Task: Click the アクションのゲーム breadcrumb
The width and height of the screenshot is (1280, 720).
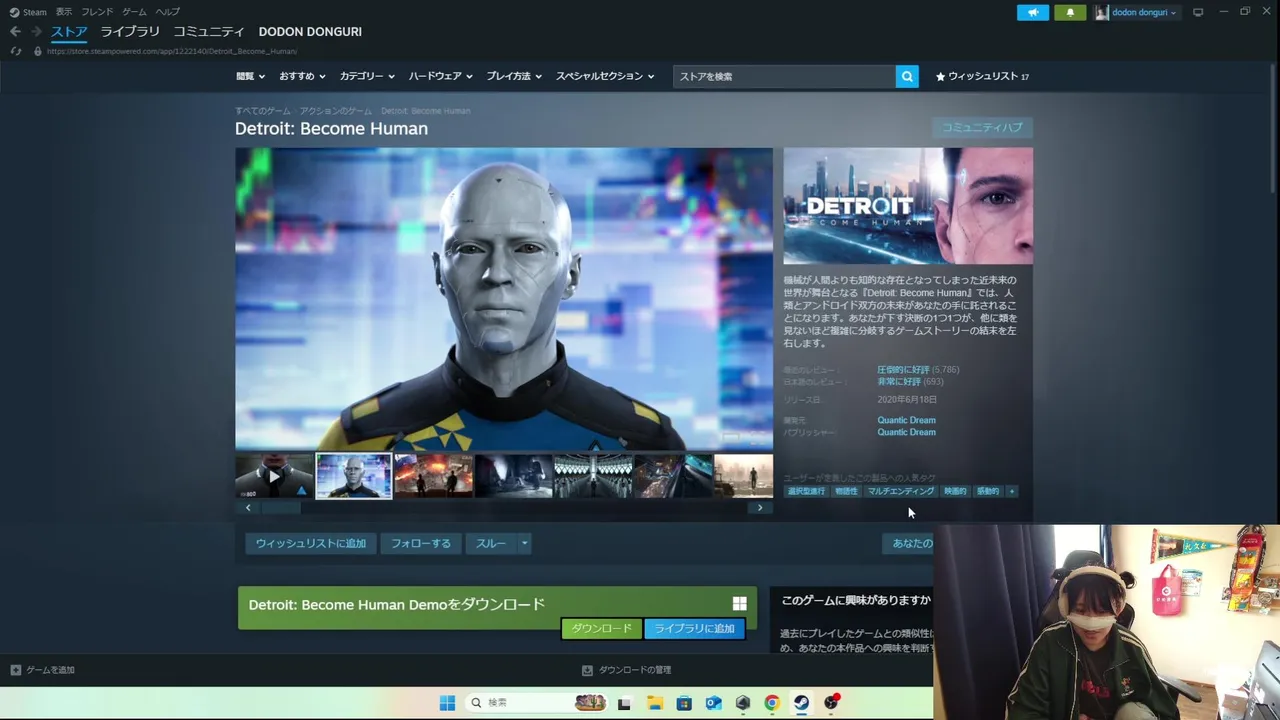Action: pos(335,111)
